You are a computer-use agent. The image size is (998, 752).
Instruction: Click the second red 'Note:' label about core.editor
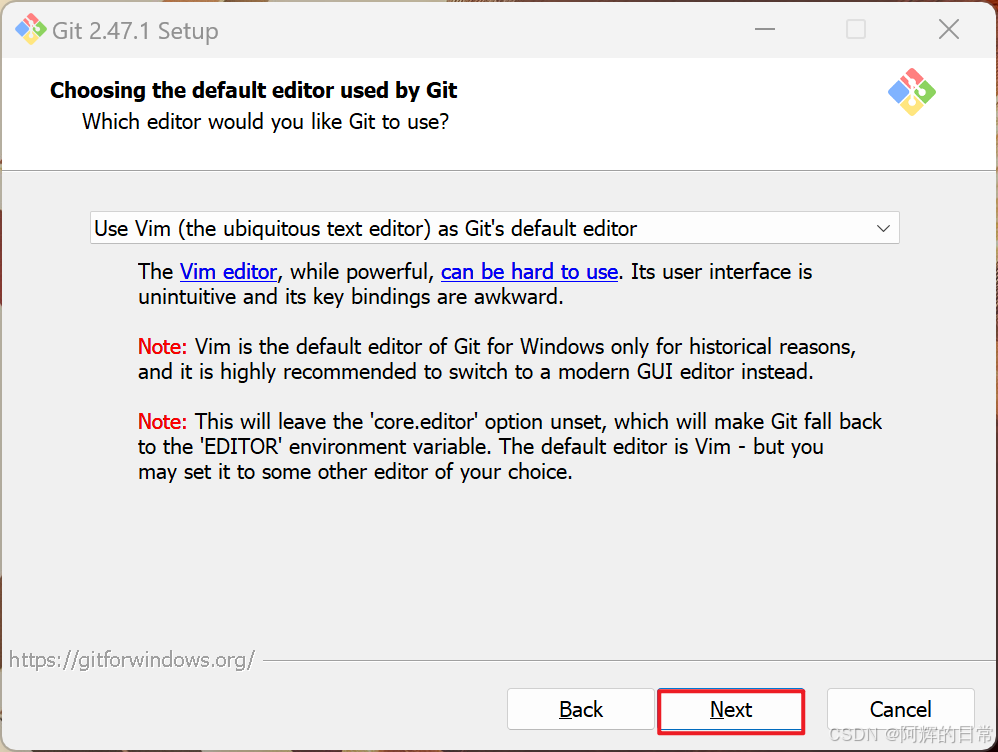click(162, 422)
